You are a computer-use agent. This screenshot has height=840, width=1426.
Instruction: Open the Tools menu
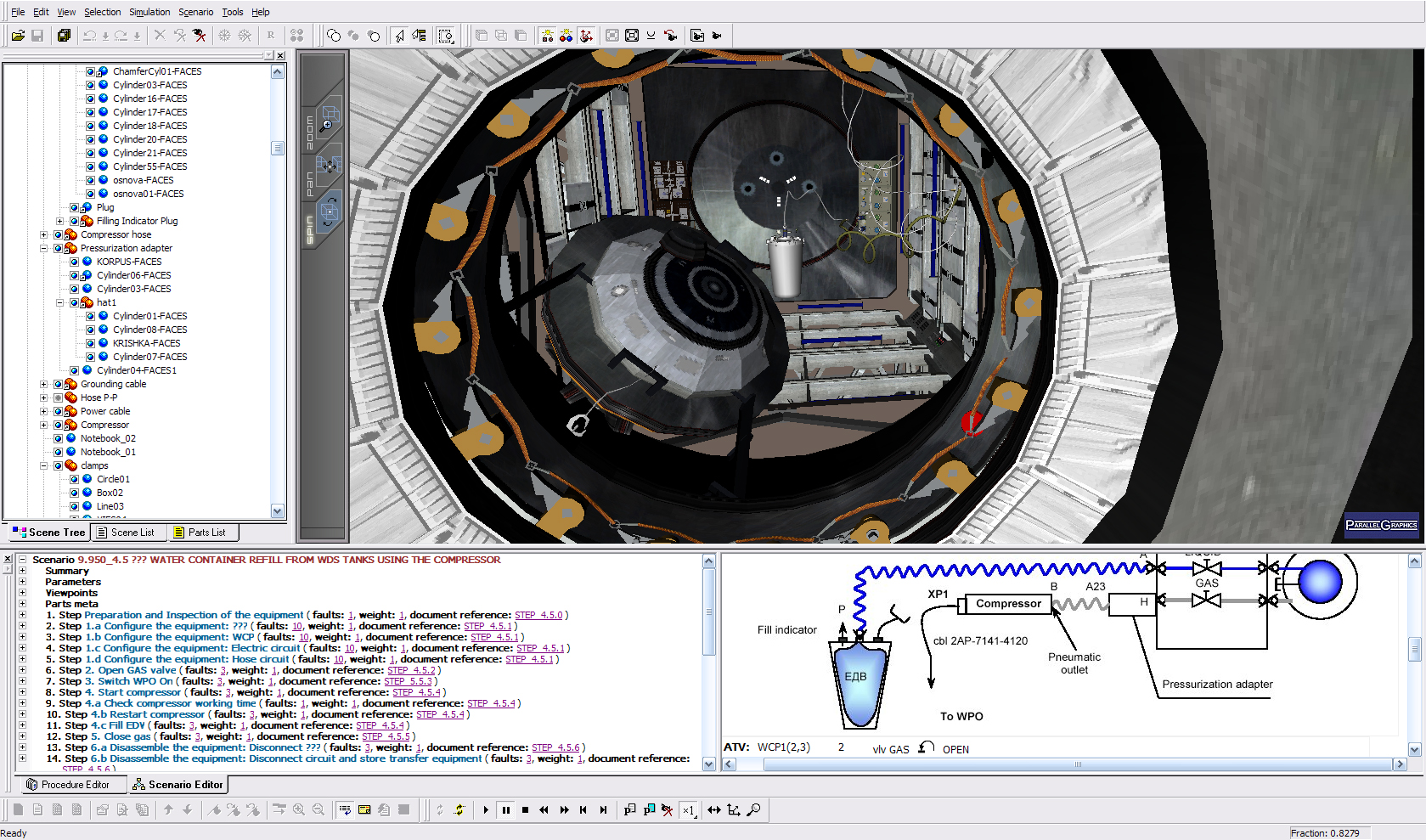pyautogui.click(x=233, y=12)
